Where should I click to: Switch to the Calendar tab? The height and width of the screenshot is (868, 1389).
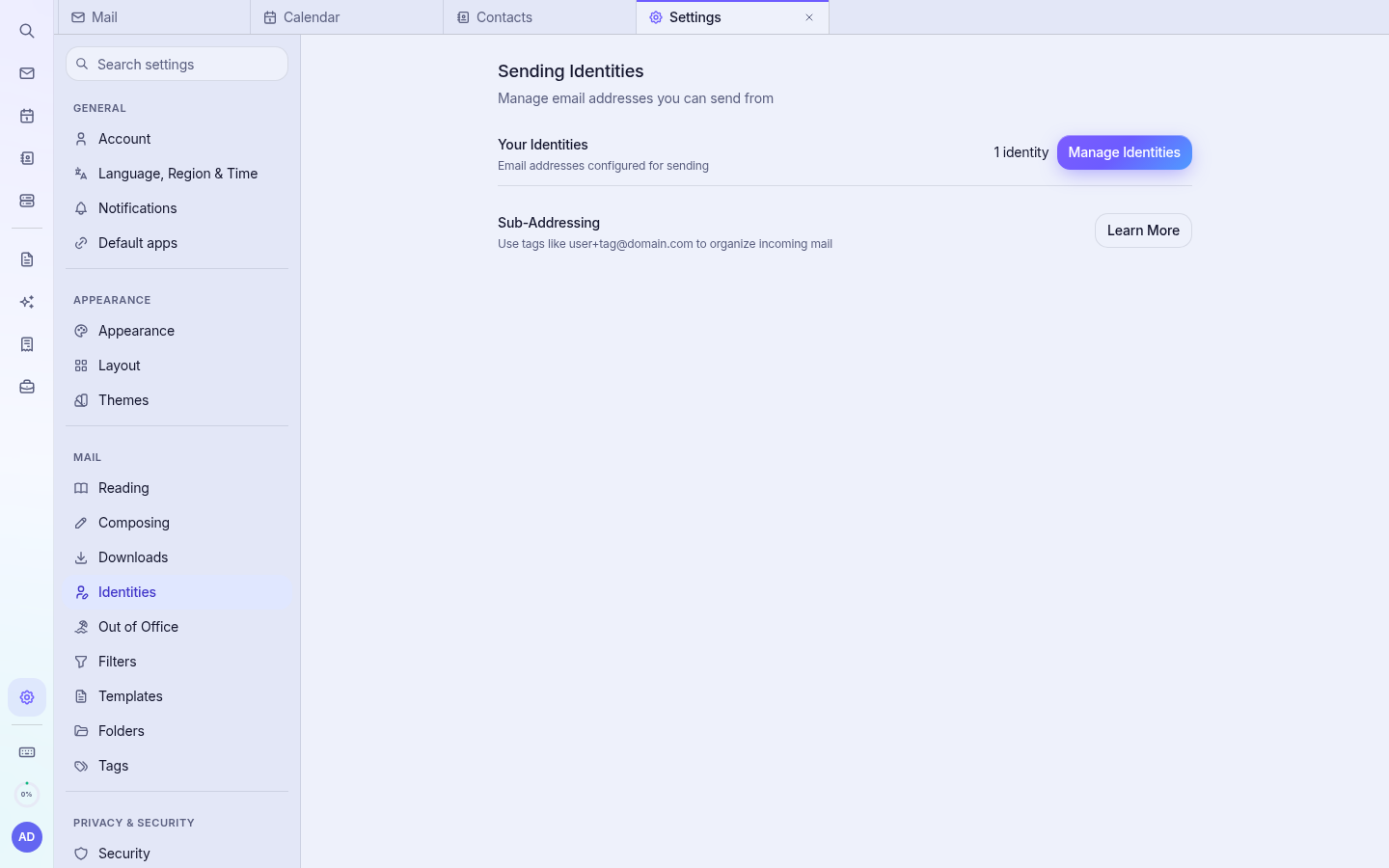pyautogui.click(x=347, y=17)
